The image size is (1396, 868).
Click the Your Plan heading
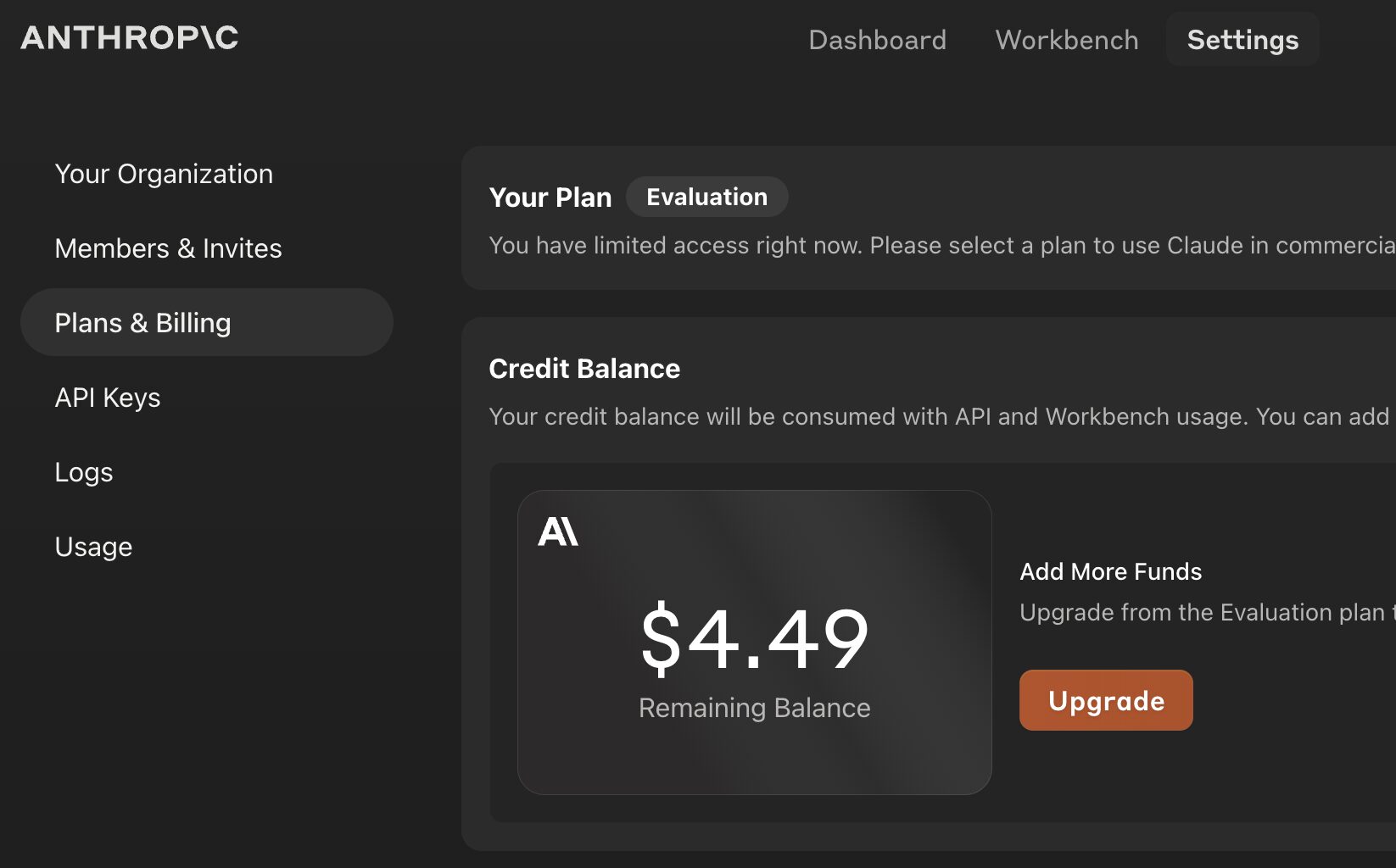[x=550, y=198]
